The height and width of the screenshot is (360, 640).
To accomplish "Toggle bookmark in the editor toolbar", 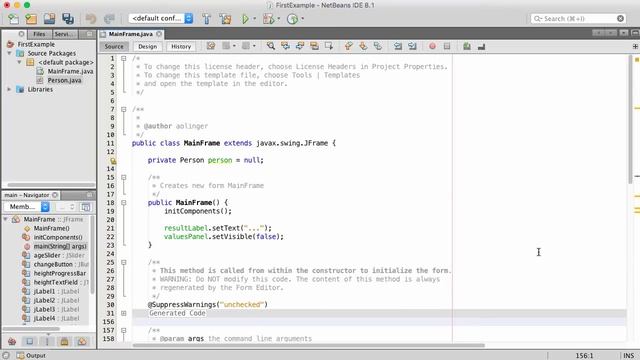I will 378,46.
